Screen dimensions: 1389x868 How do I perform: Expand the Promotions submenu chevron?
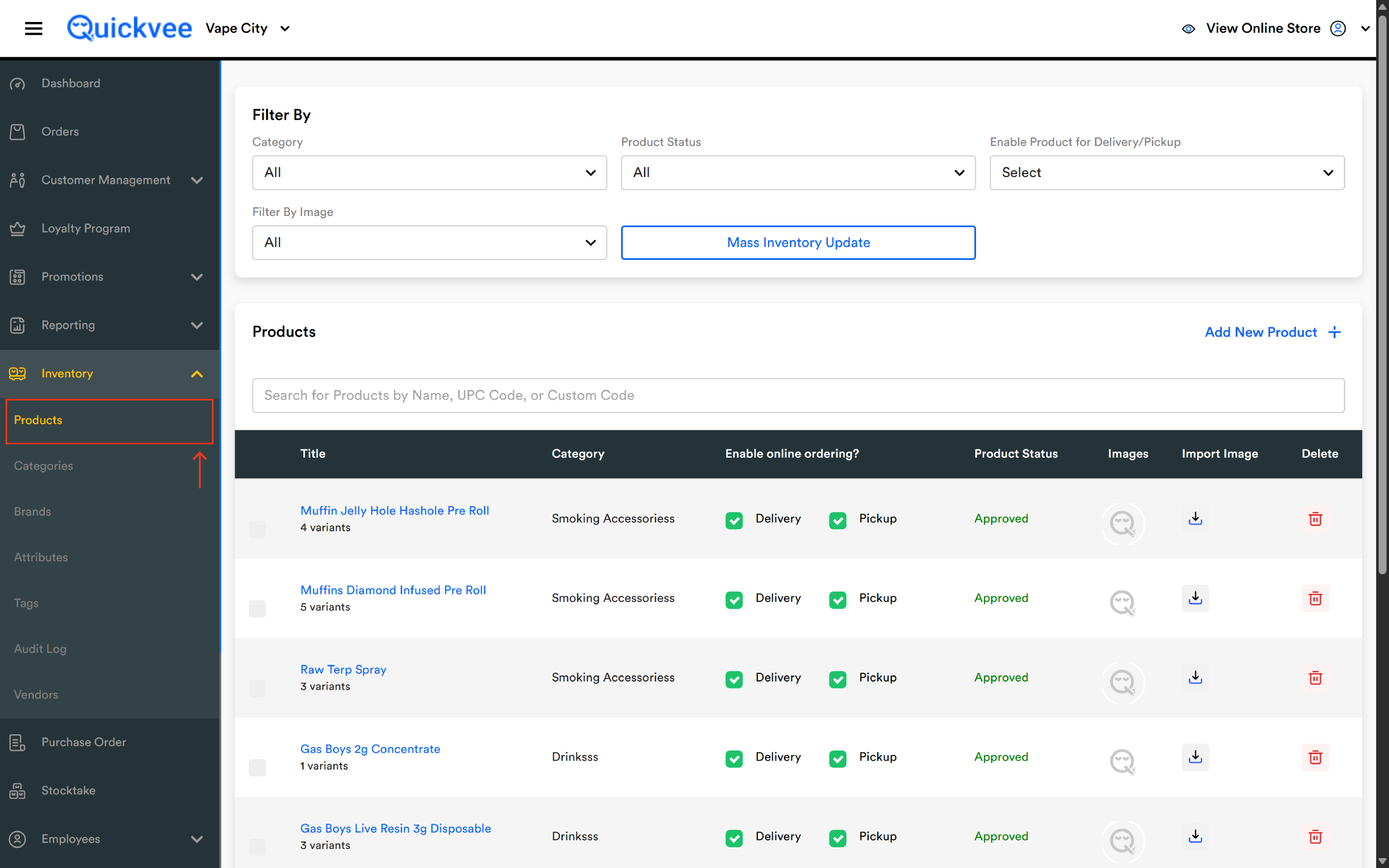(197, 277)
